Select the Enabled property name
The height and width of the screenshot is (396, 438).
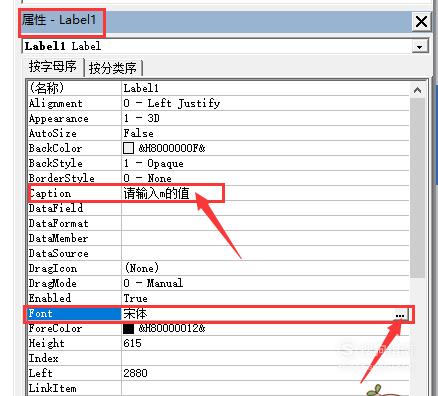pyautogui.click(x=50, y=298)
